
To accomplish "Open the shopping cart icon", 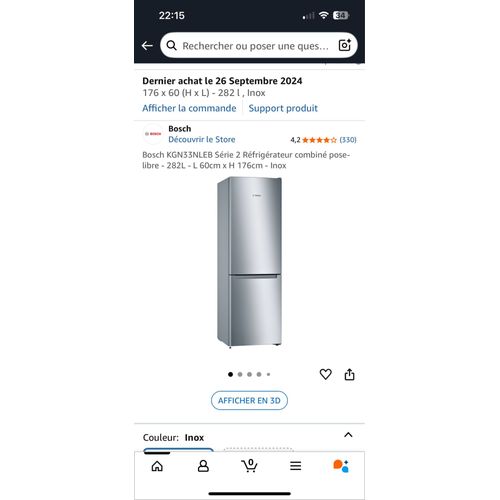I will 249,465.
